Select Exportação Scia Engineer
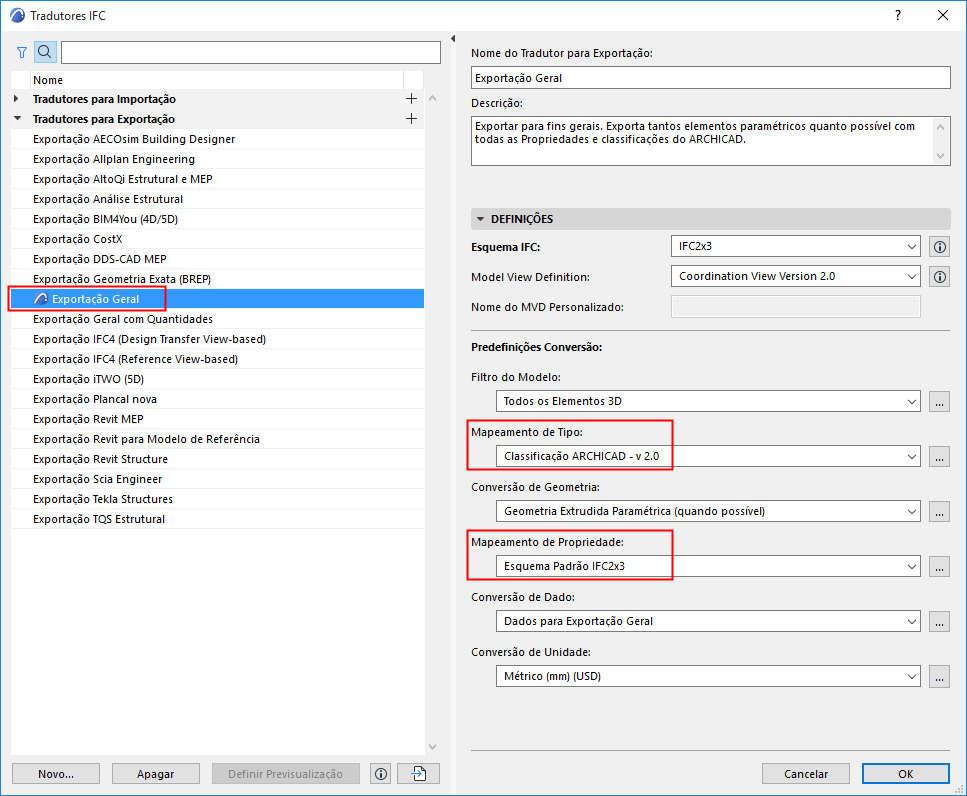The width and height of the screenshot is (967, 796). click(x=217, y=479)
